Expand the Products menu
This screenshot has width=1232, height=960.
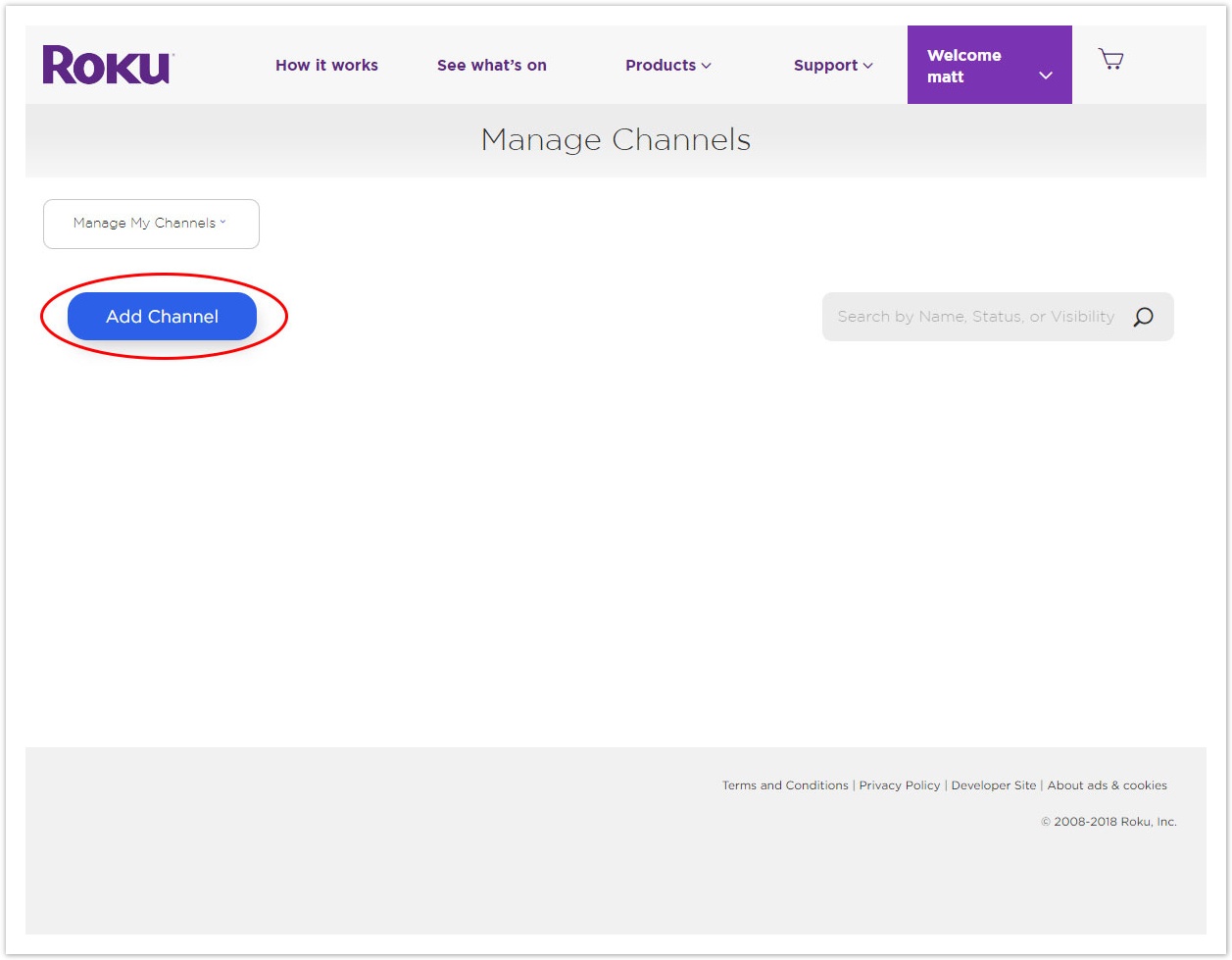tap(668, 66)
